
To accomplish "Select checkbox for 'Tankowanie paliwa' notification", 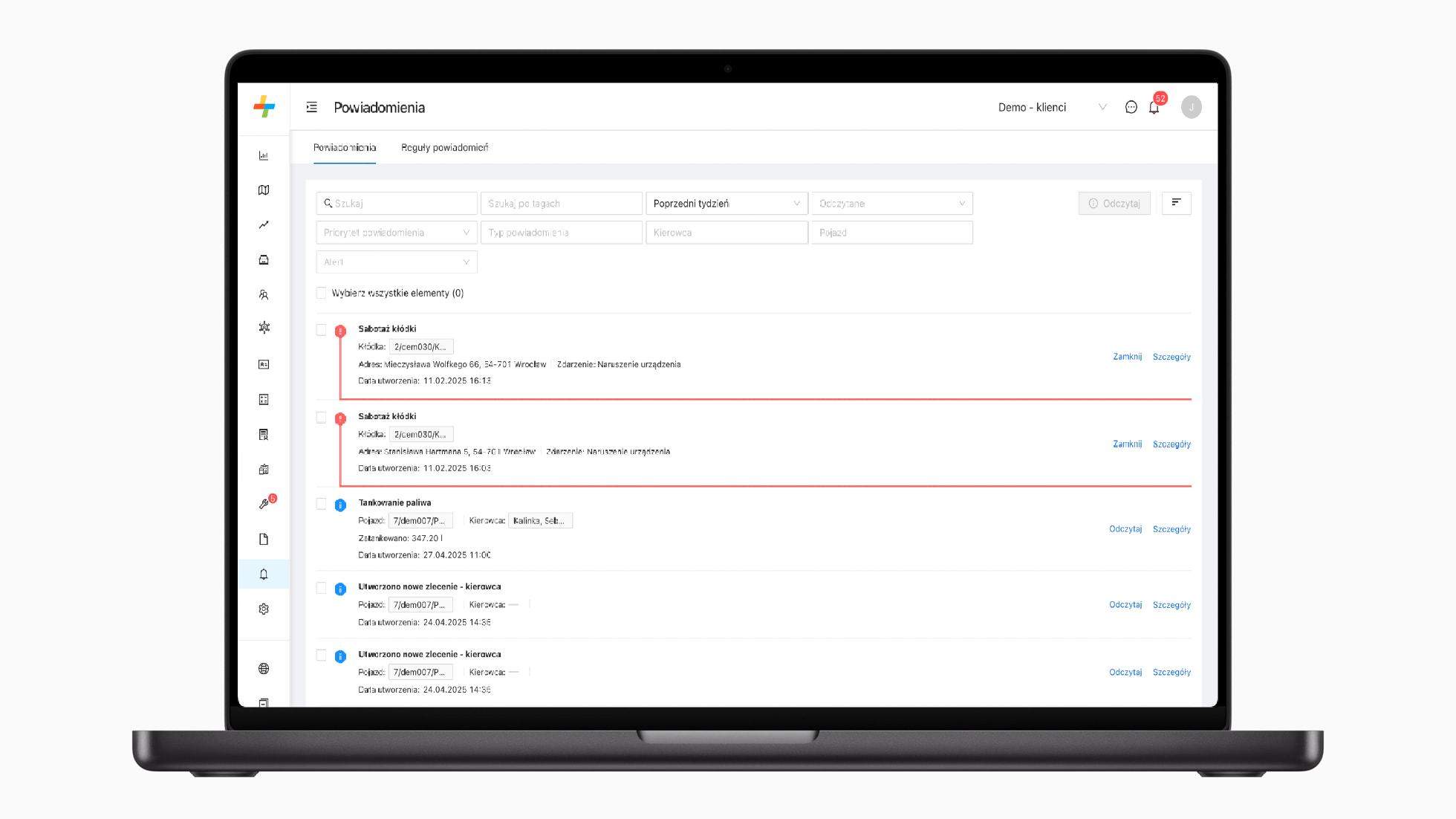I will coord(321,504).
